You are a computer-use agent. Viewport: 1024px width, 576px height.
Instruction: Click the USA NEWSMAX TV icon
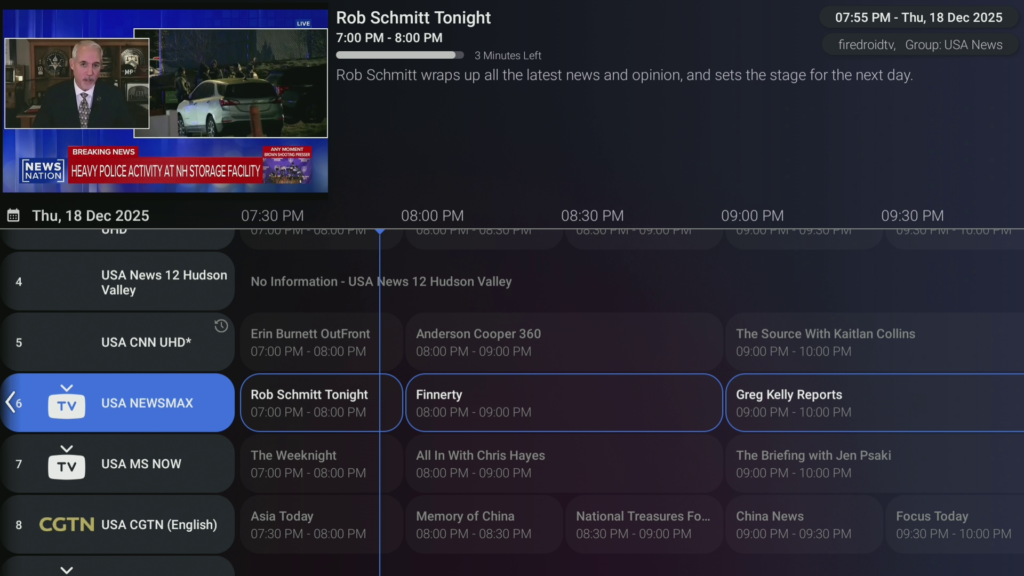[67, 402]
